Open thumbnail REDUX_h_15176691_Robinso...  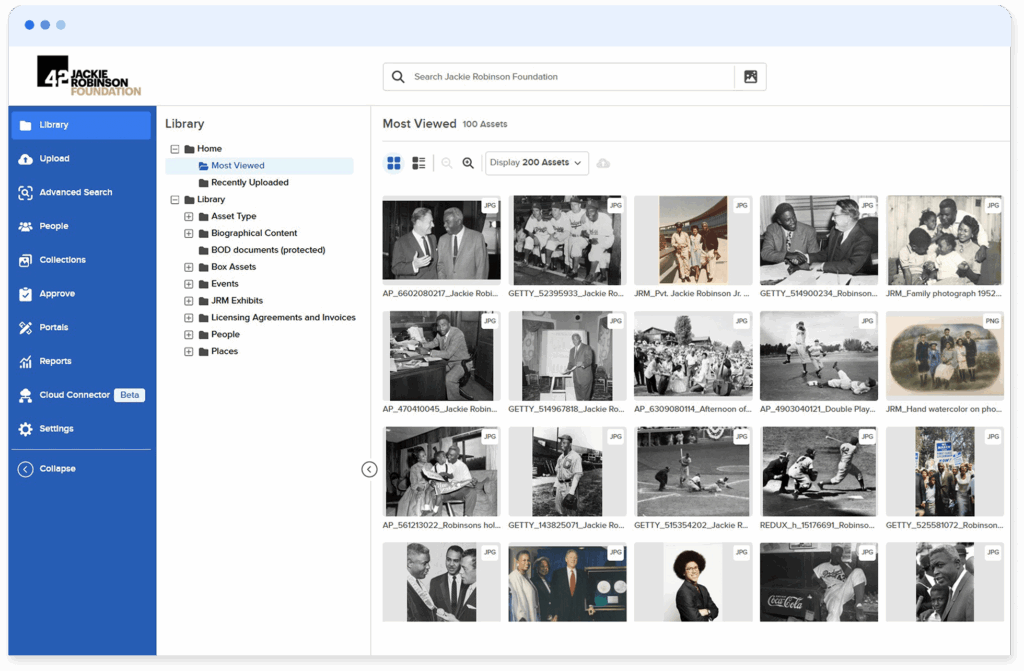click(819, 472)
